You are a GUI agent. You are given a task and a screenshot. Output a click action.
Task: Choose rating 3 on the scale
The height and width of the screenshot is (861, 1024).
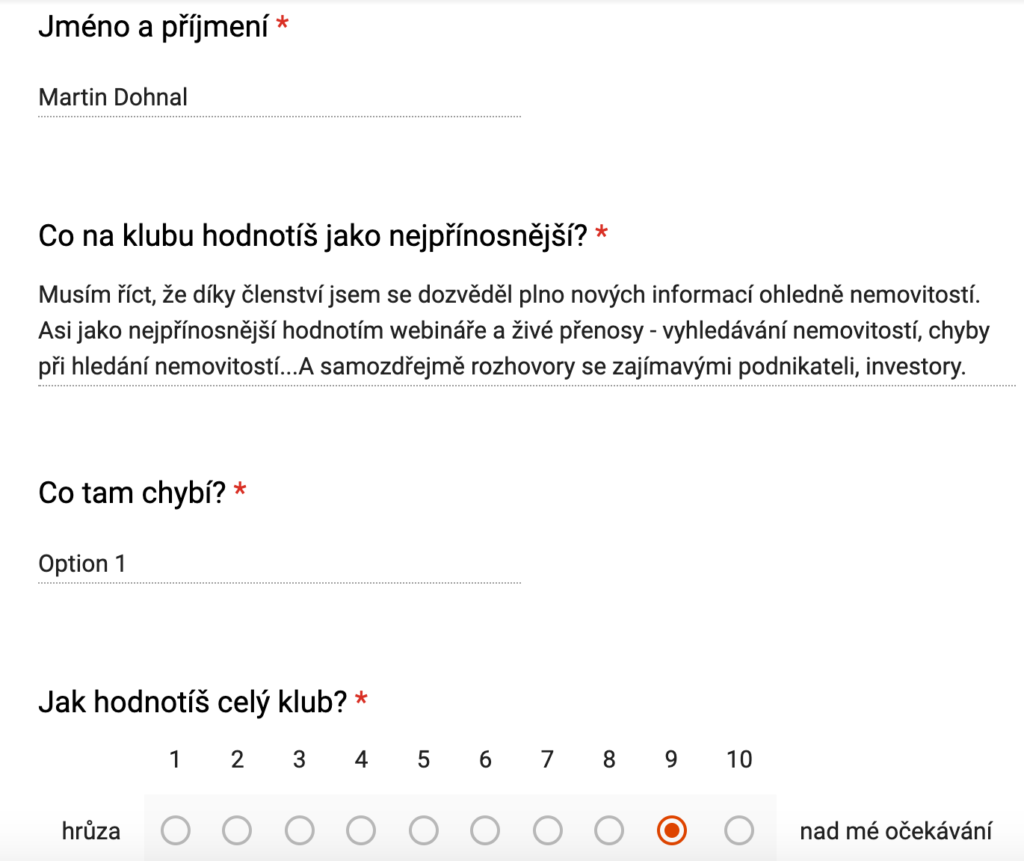coord(299,831)
